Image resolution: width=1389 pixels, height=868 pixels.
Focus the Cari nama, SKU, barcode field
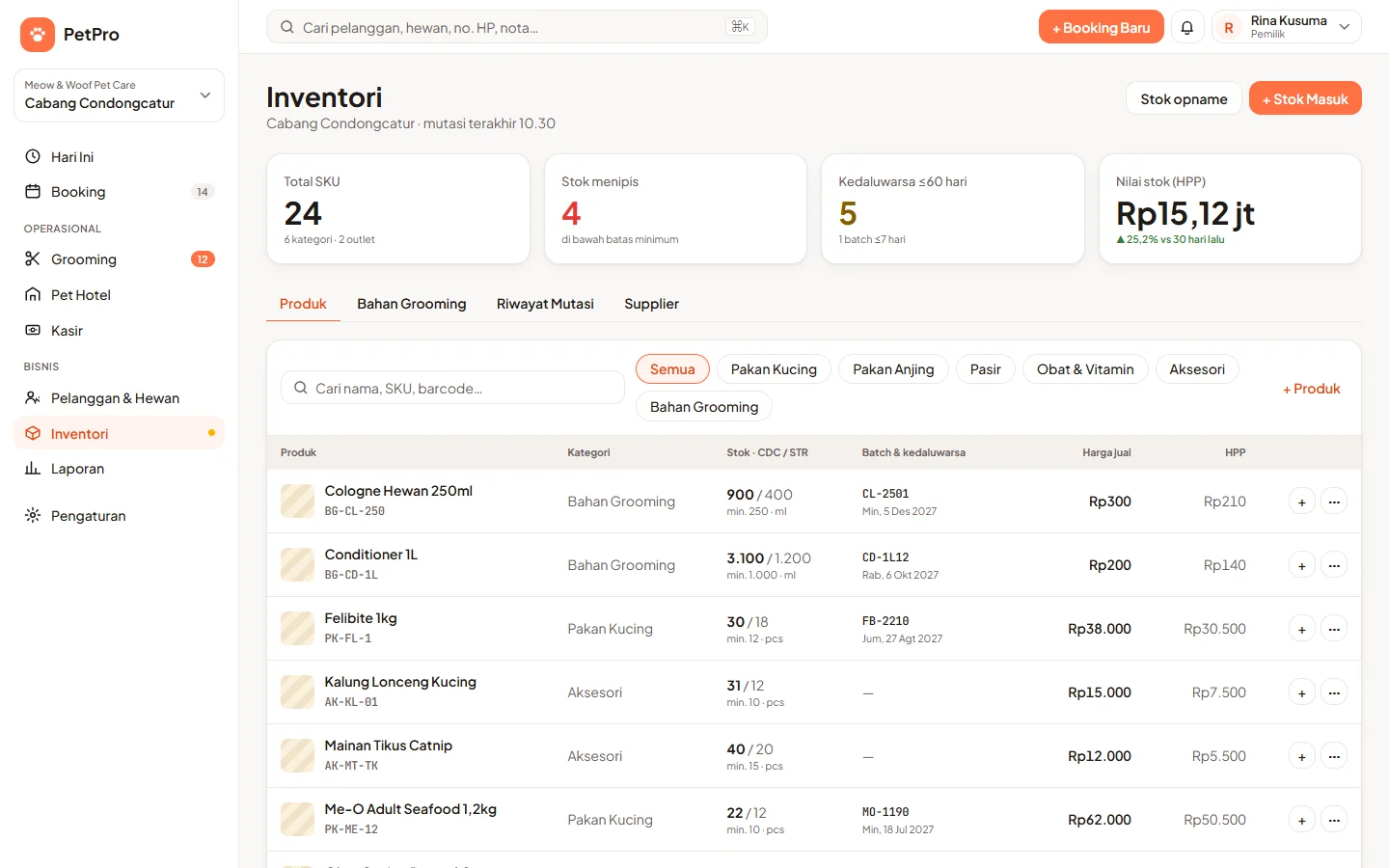pyautogui.click(x=453, y=388)
